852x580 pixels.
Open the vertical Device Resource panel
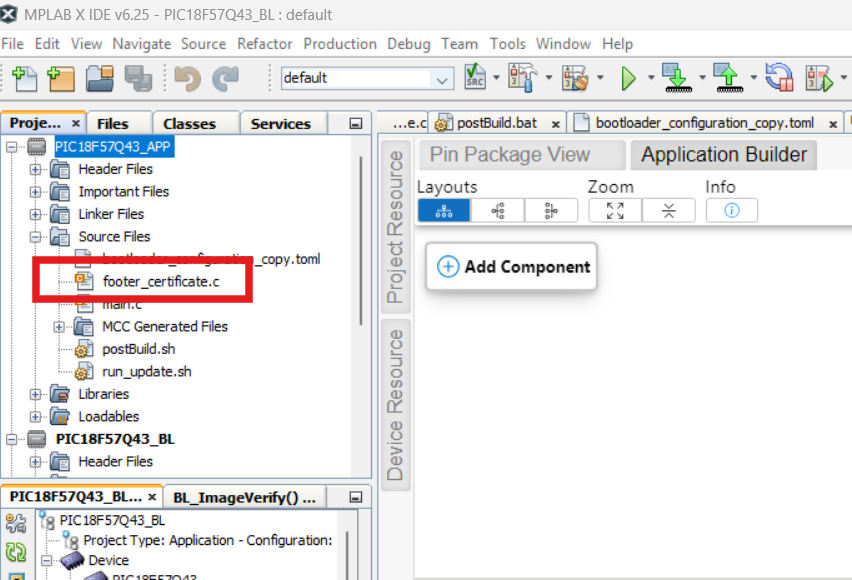[x=396, y=405]
